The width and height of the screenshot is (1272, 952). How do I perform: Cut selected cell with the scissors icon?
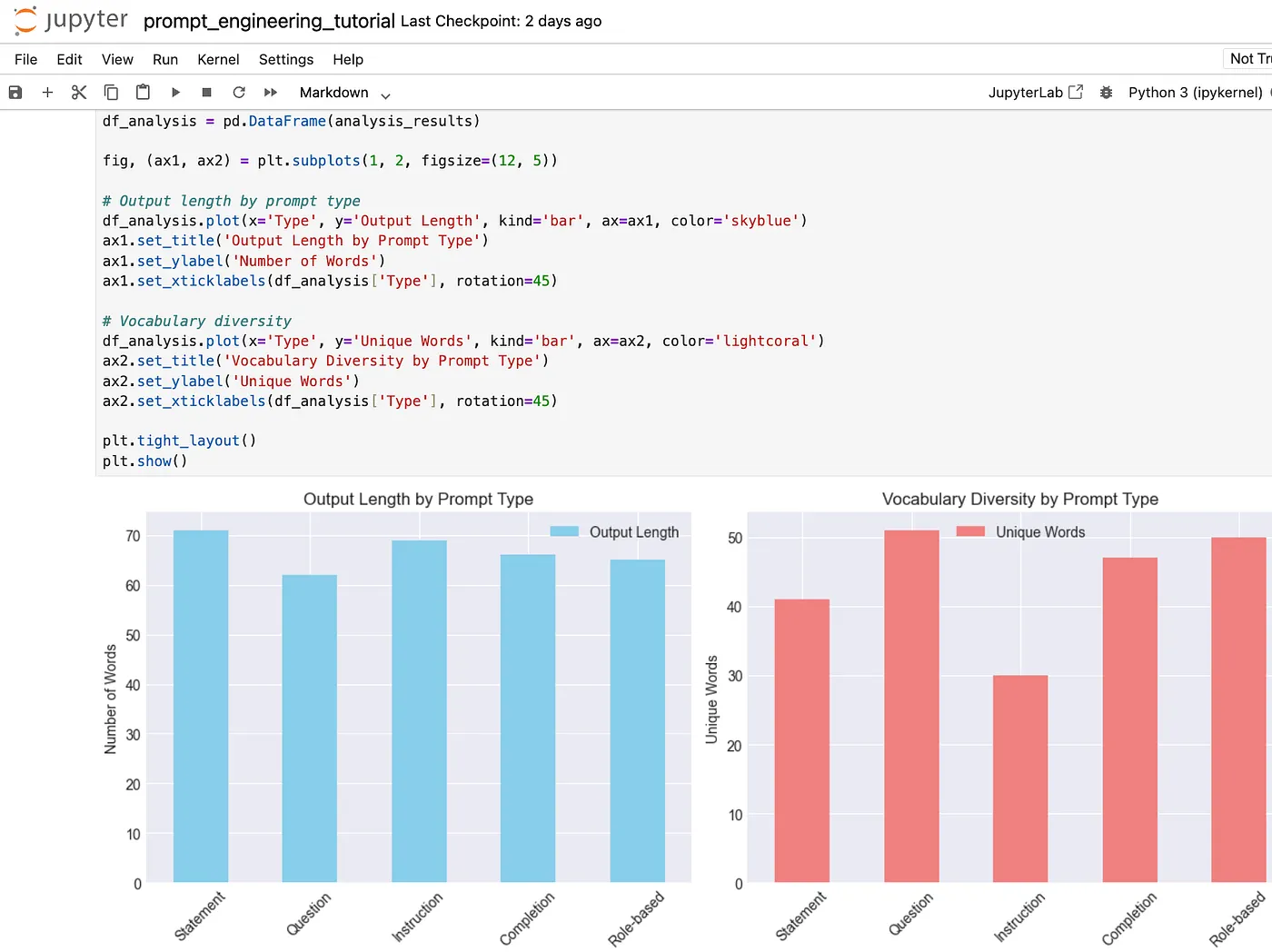click(79, 93)
